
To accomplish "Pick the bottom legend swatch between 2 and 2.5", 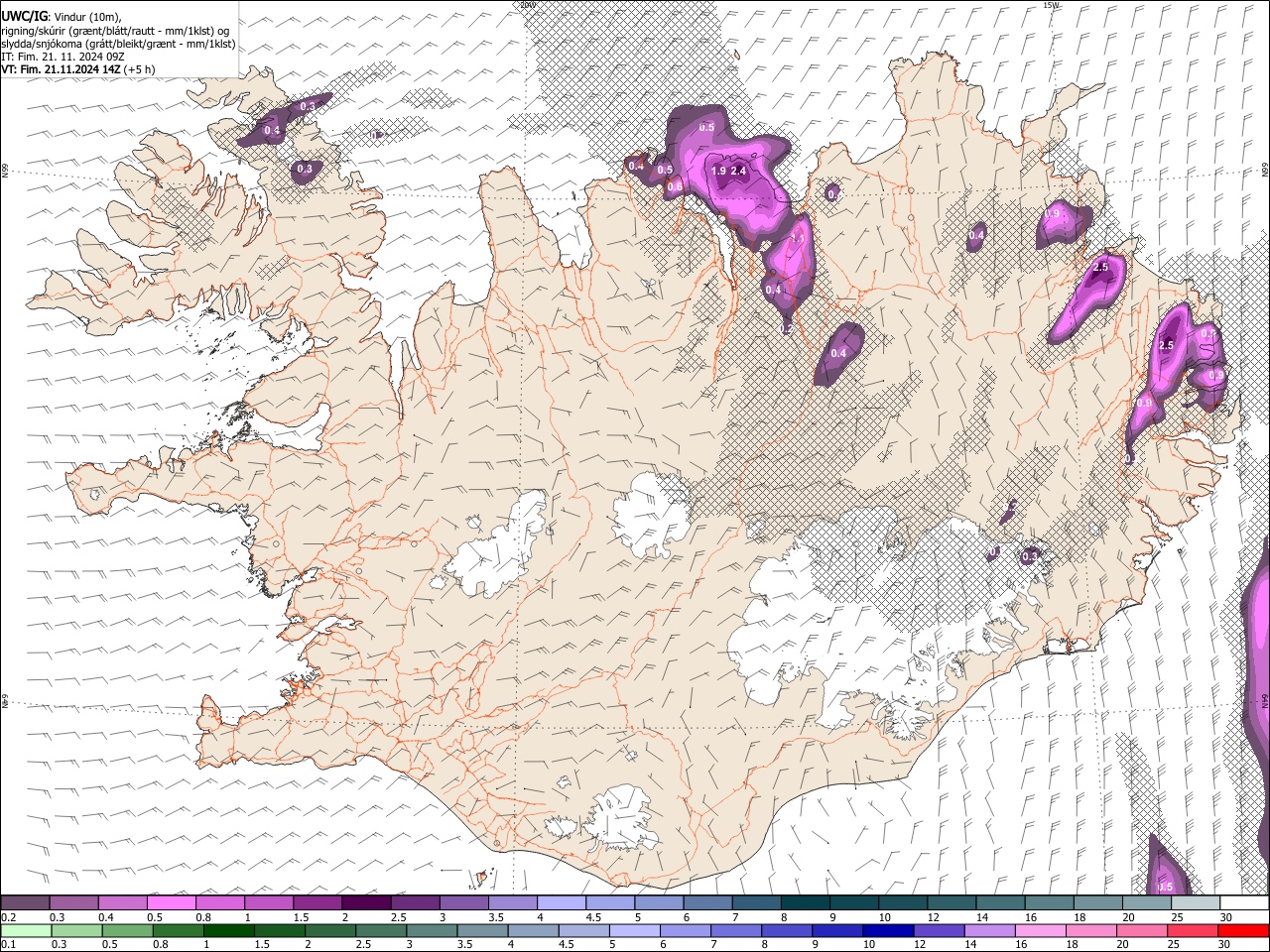I will pyautogui.click(x=329, y=930).
